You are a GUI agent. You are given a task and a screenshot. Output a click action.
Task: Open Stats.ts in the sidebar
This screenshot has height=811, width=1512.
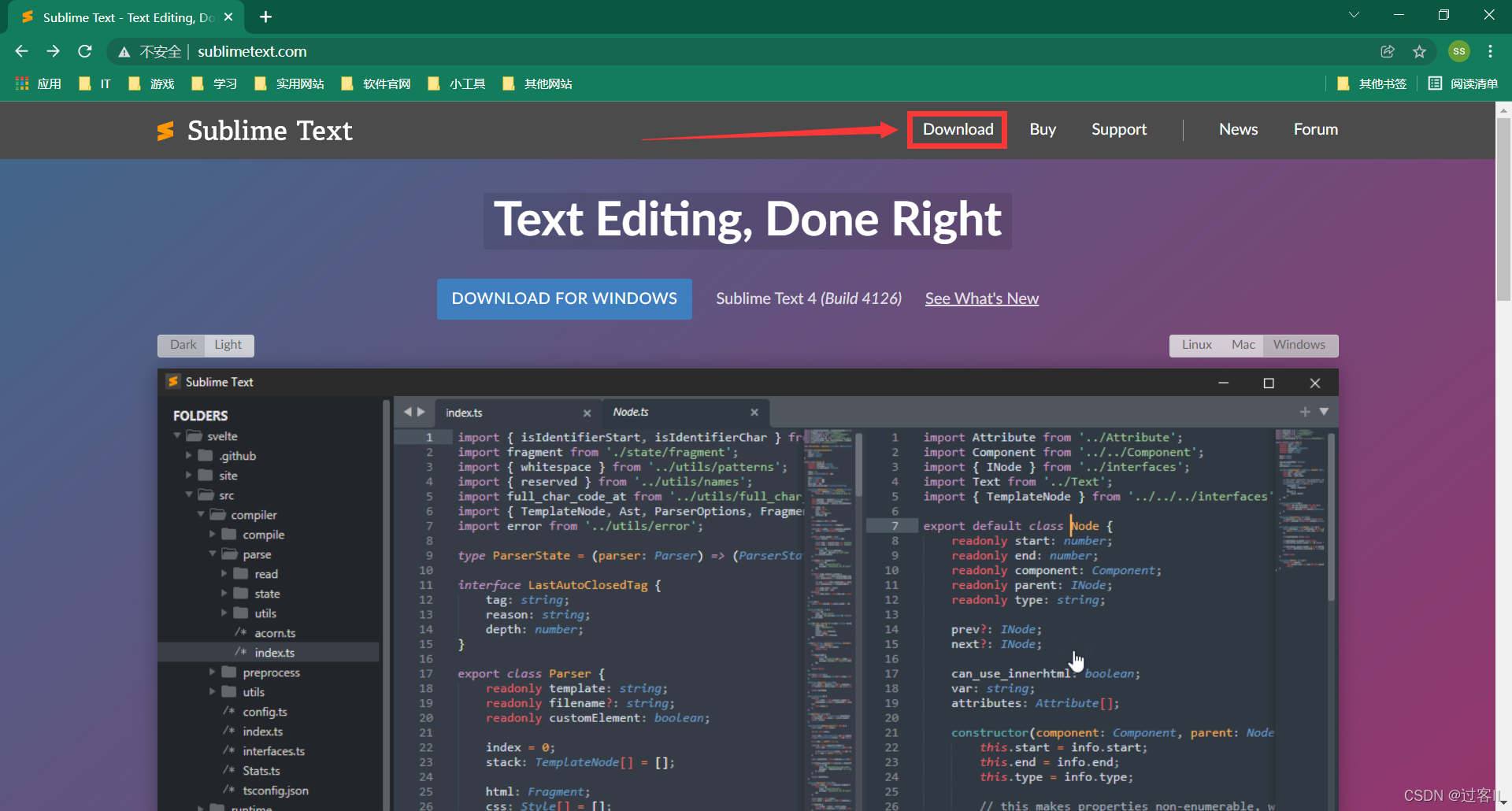coord(261,770)
